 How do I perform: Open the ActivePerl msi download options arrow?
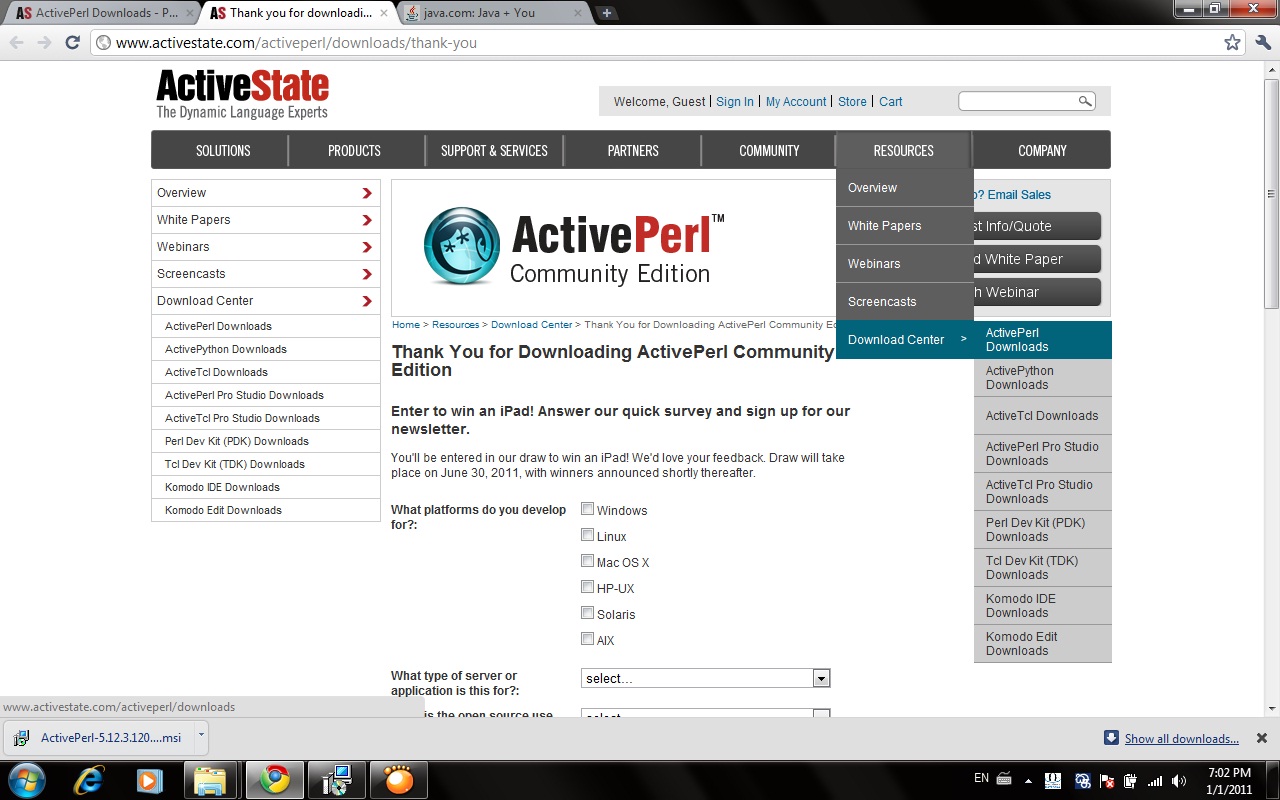[x=201, y=735]
